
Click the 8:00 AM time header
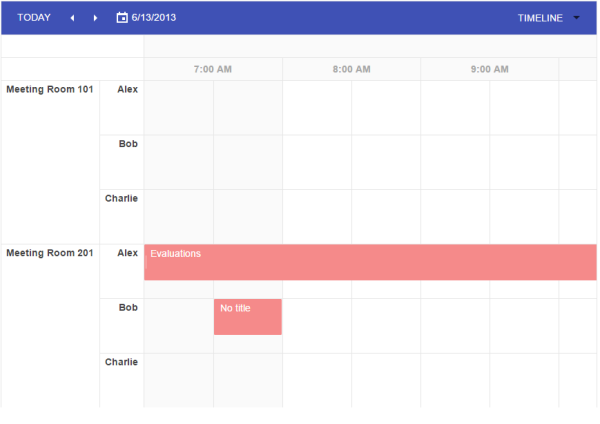point(351,69)
